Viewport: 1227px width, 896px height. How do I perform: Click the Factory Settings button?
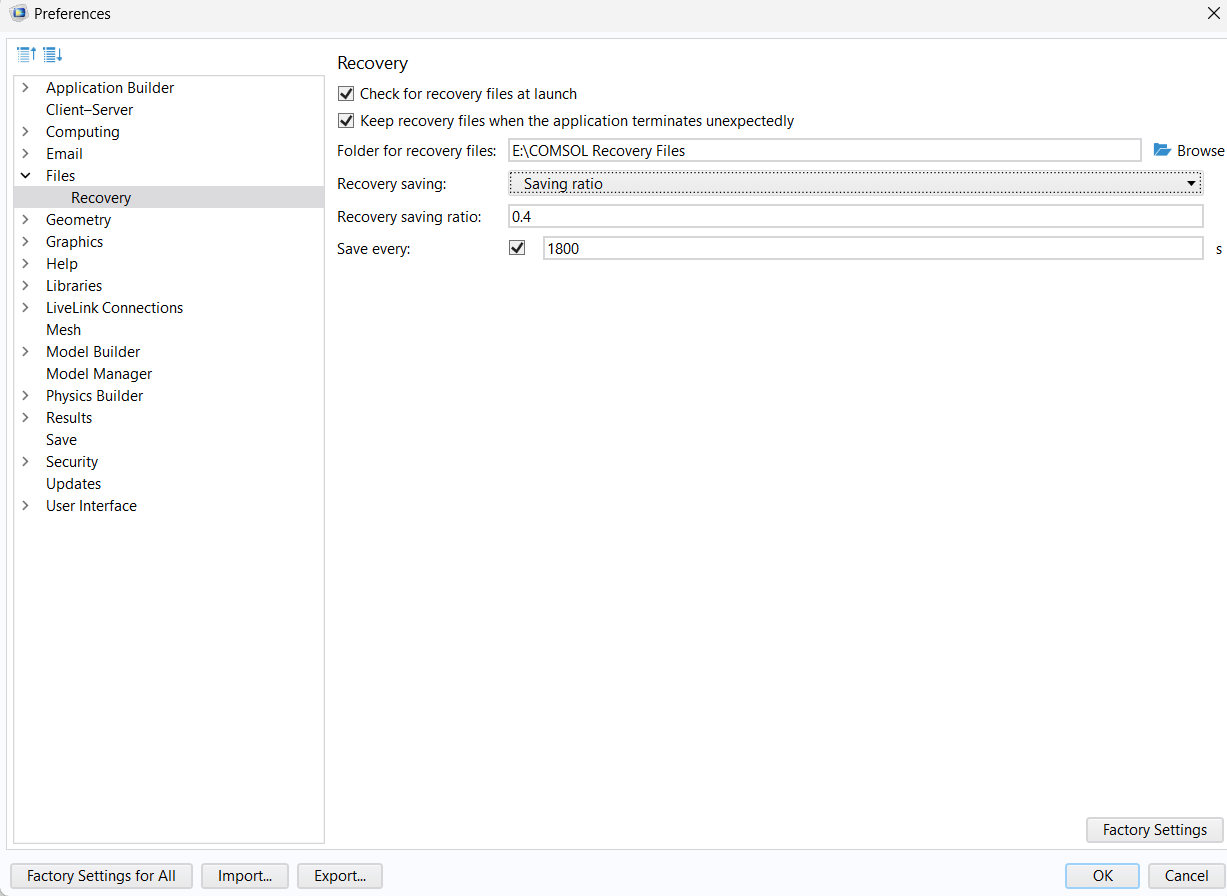[x=1154, y=830]
